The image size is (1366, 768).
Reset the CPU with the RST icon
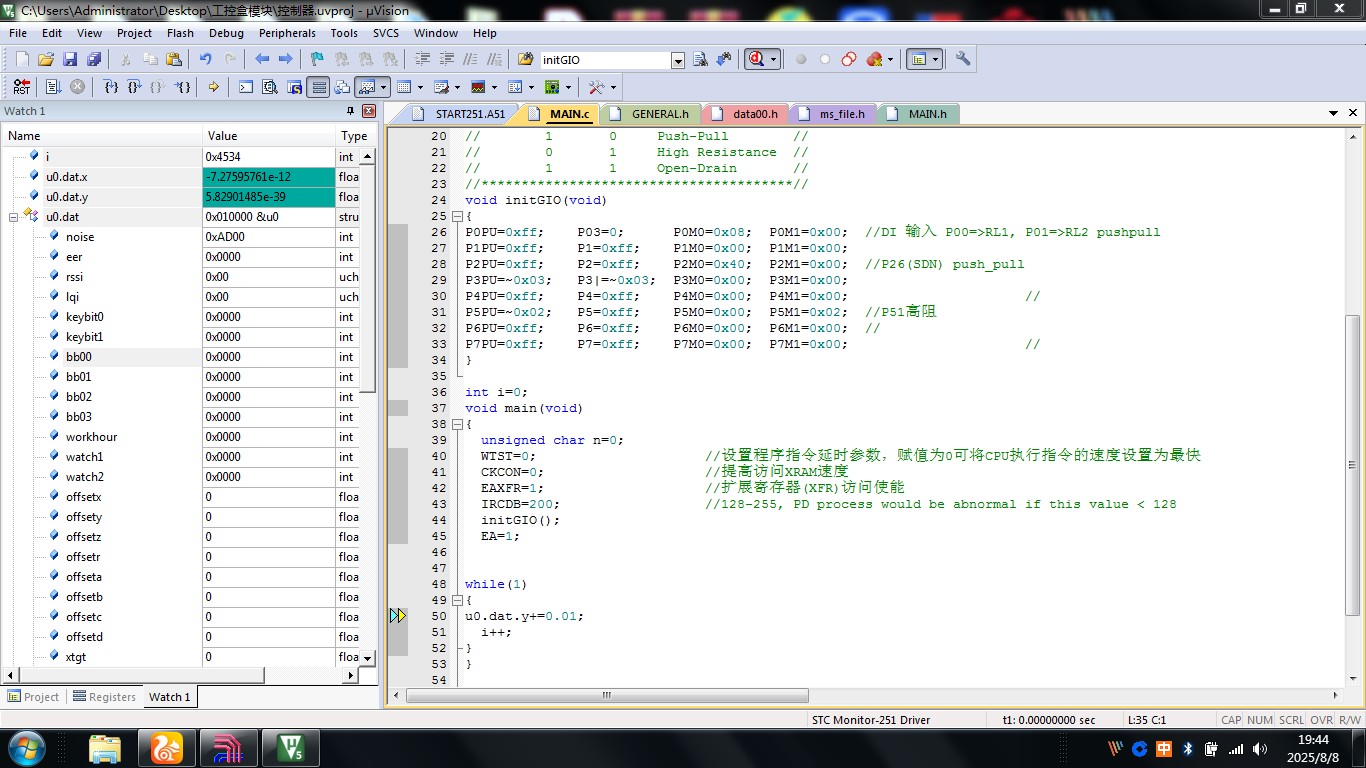[22, 87]
